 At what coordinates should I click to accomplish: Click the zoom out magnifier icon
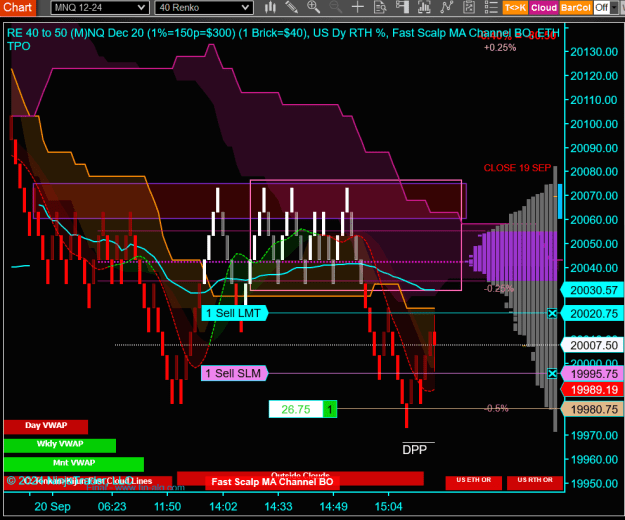(x=336, y=7)
